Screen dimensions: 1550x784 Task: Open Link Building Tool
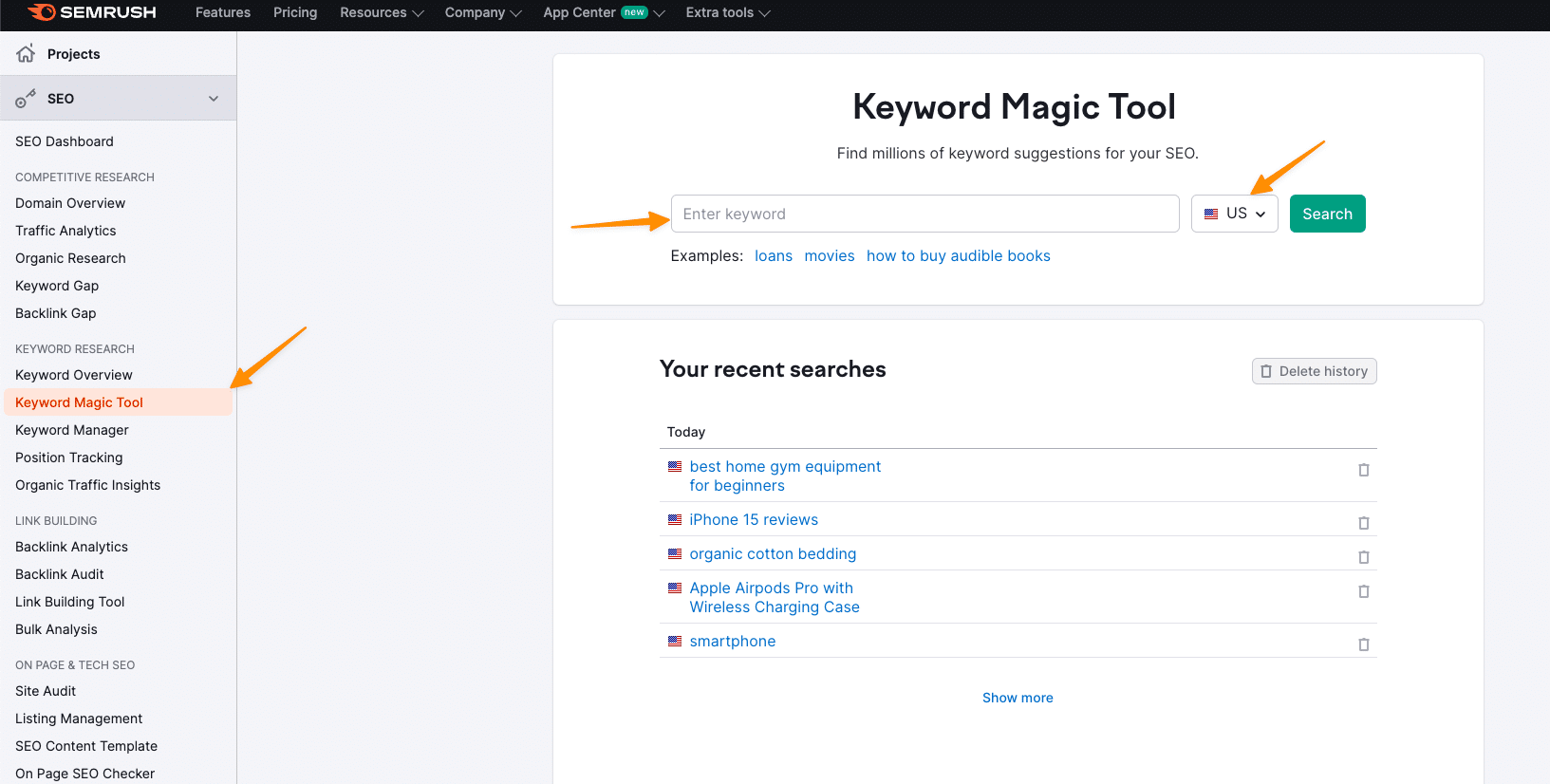click(70, 602)
